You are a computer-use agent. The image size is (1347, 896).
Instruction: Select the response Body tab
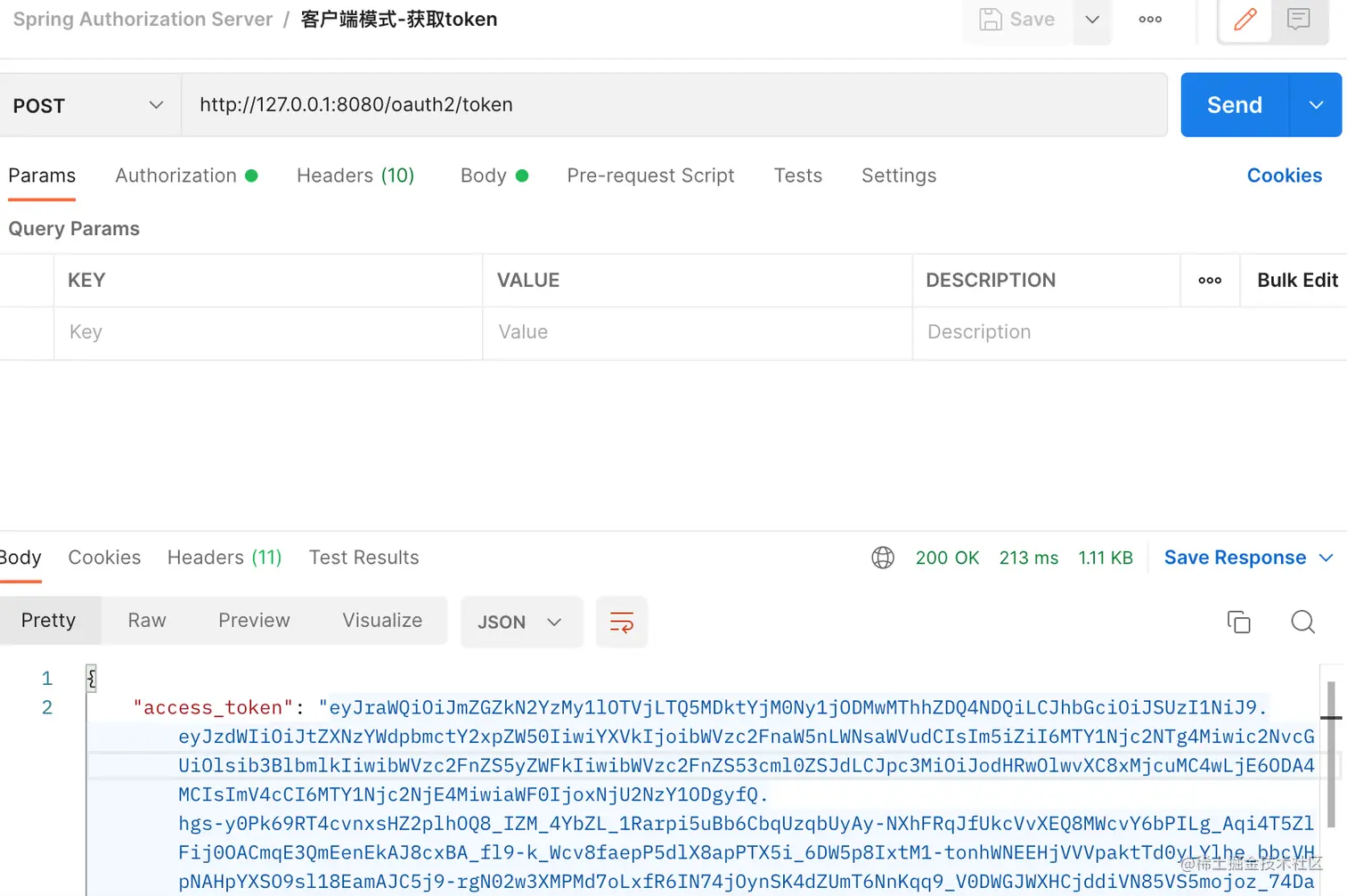pos(20,558)
